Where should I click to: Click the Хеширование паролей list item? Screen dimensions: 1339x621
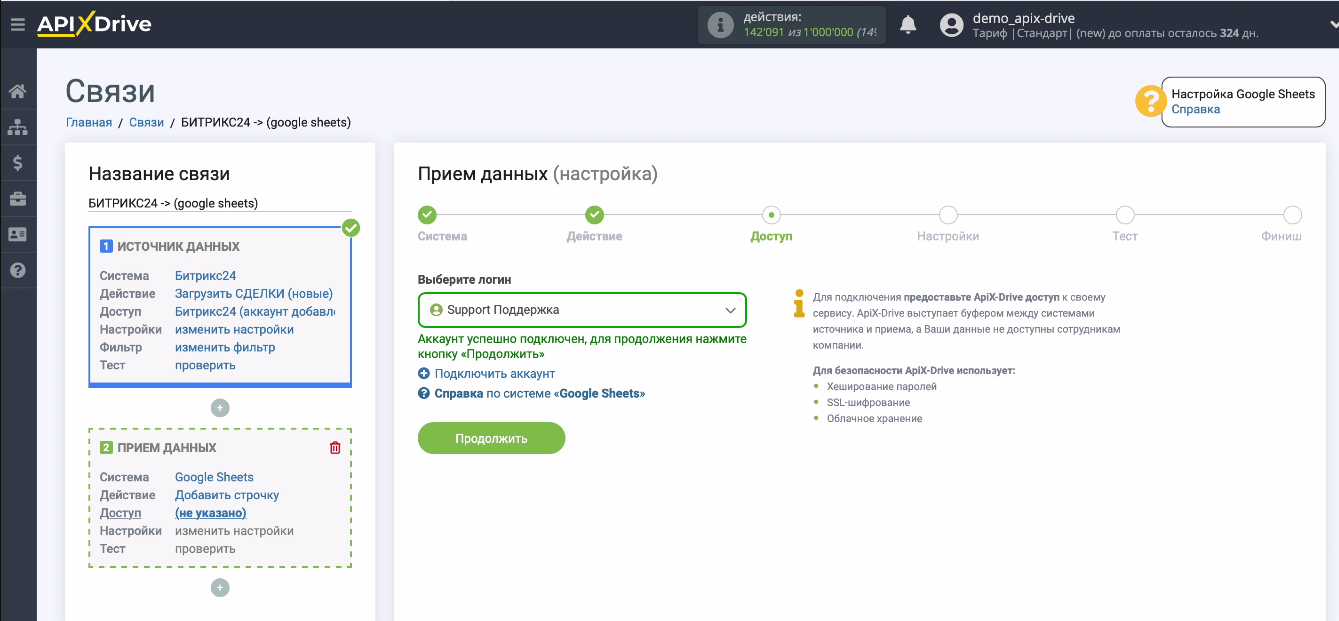[881, 387]
